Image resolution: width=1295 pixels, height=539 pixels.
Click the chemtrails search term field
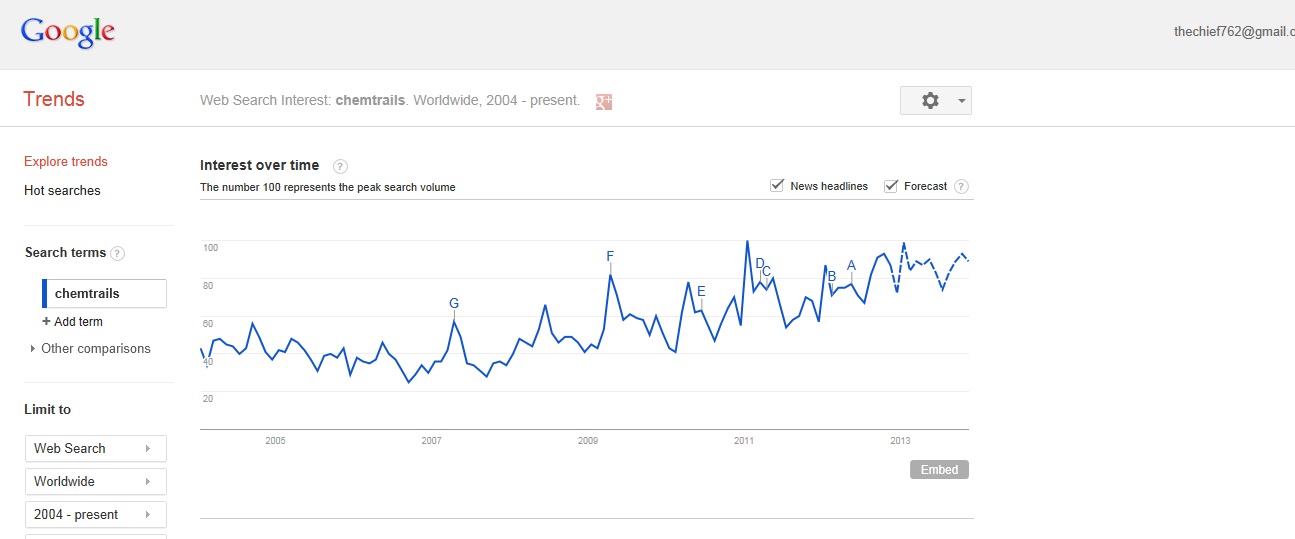coord(108,294)
